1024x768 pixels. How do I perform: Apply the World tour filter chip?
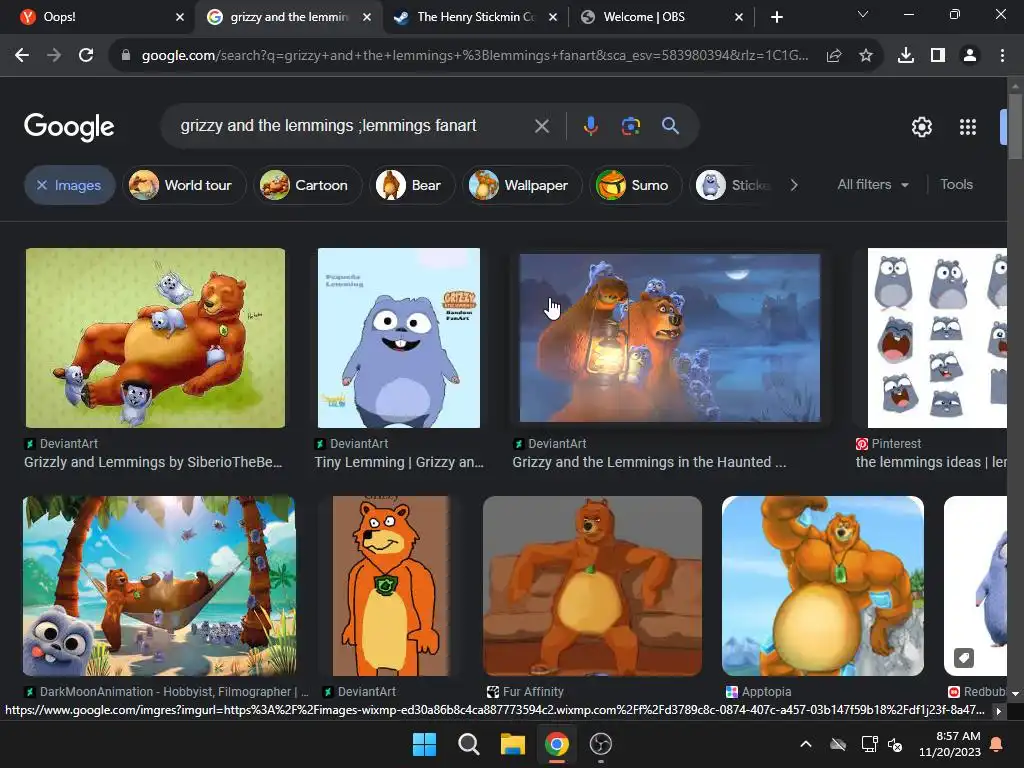click(184, 185)
